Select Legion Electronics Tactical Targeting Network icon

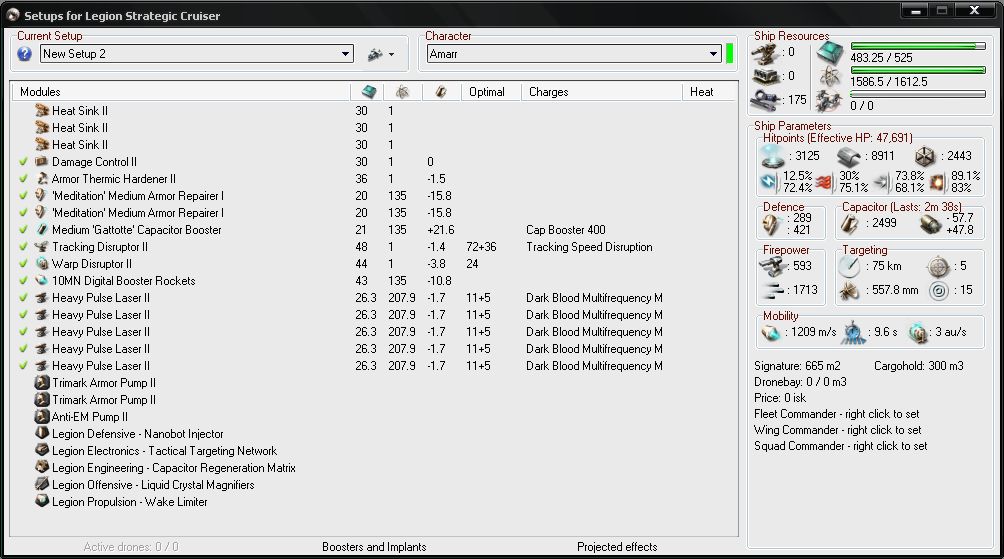pyautogui.click(x=42, y=451)
